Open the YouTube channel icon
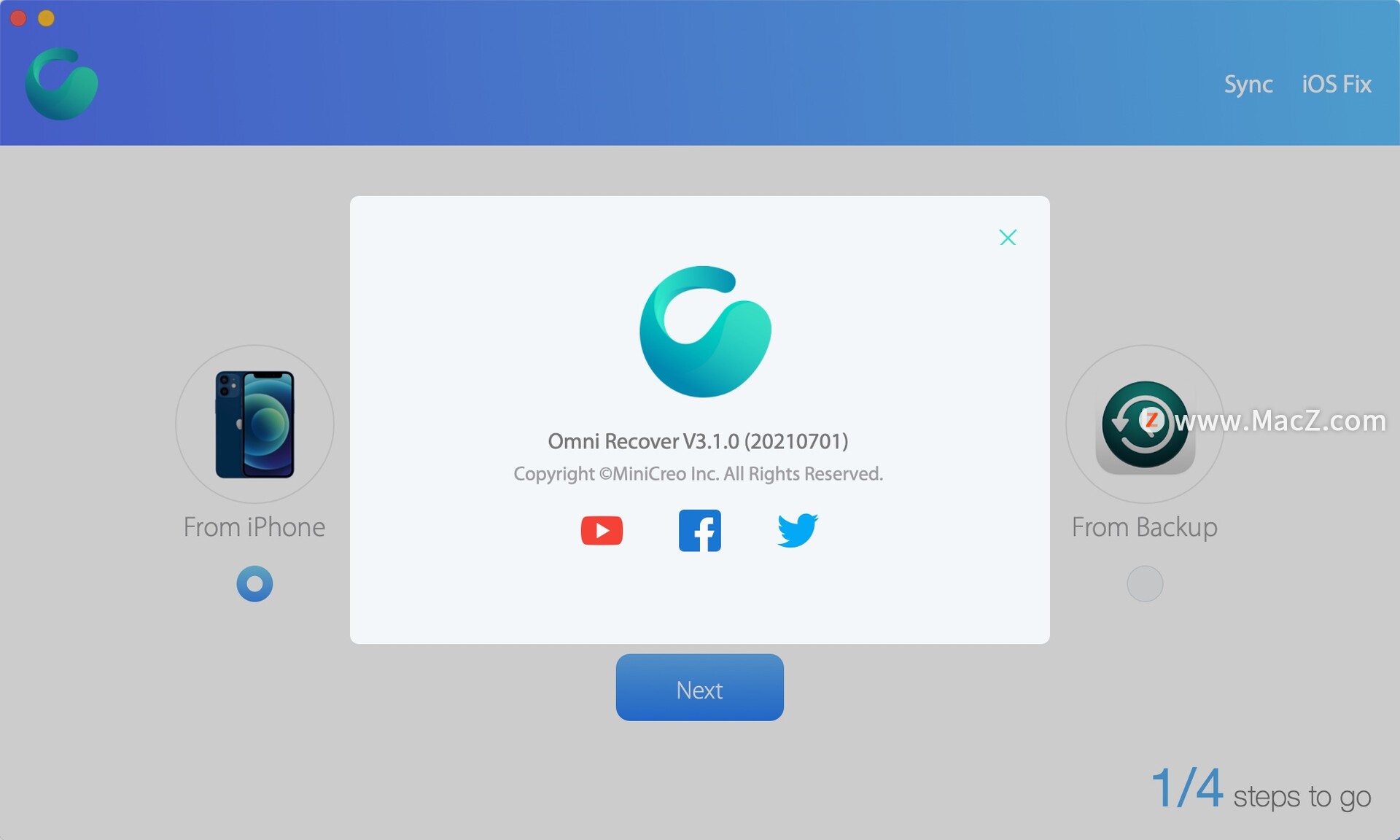Viewport: 1400px width, 840px height. click(x=602, y=530)
